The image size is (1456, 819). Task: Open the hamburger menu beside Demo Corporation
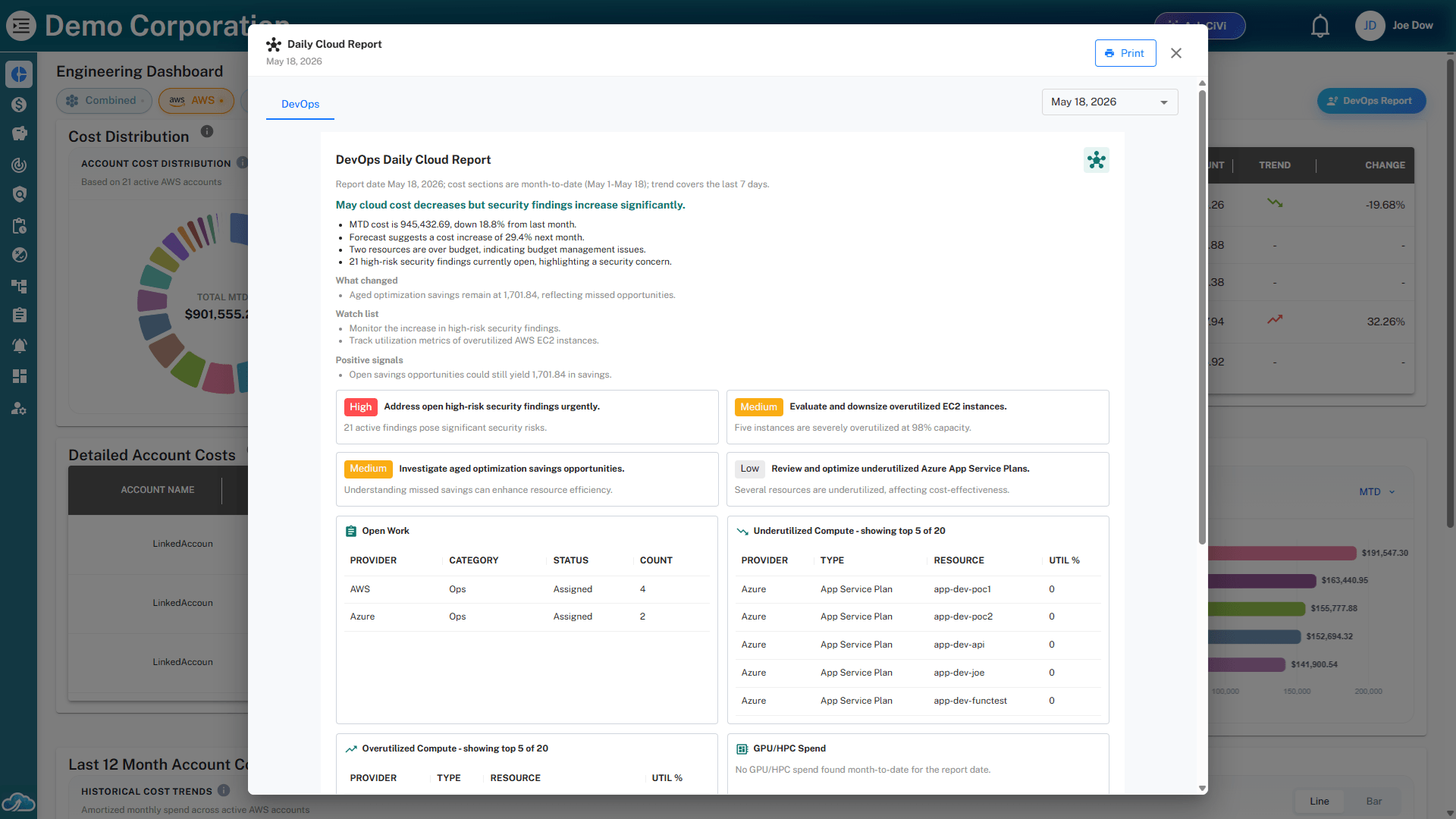coord(21,26)
